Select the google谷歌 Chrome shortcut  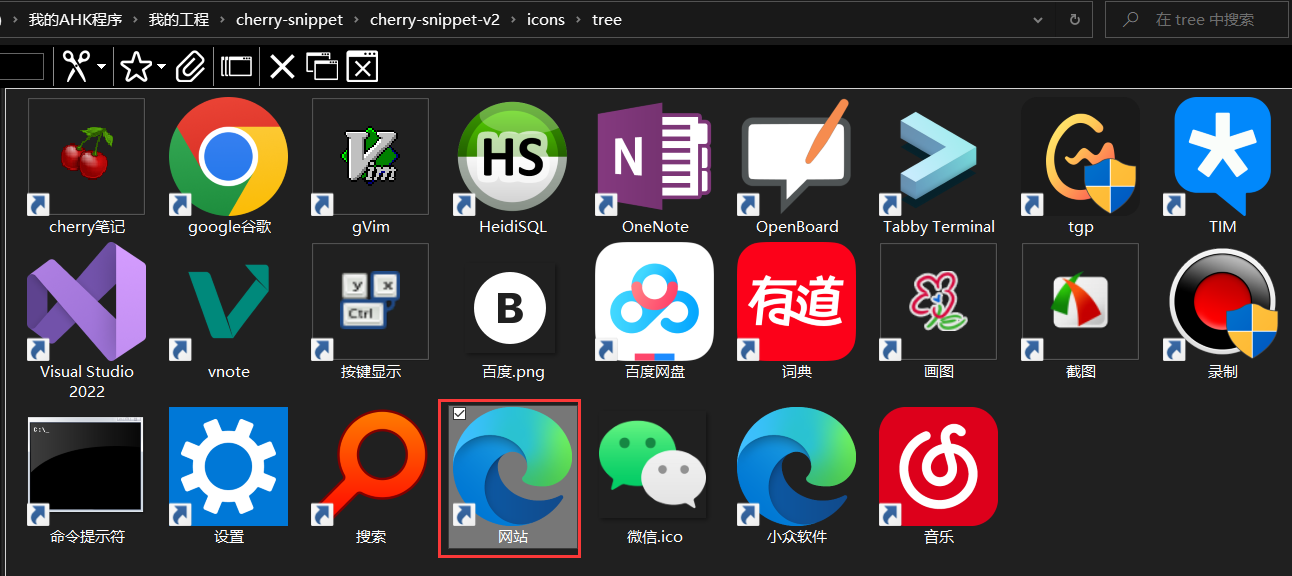click(x=228, y=156)
